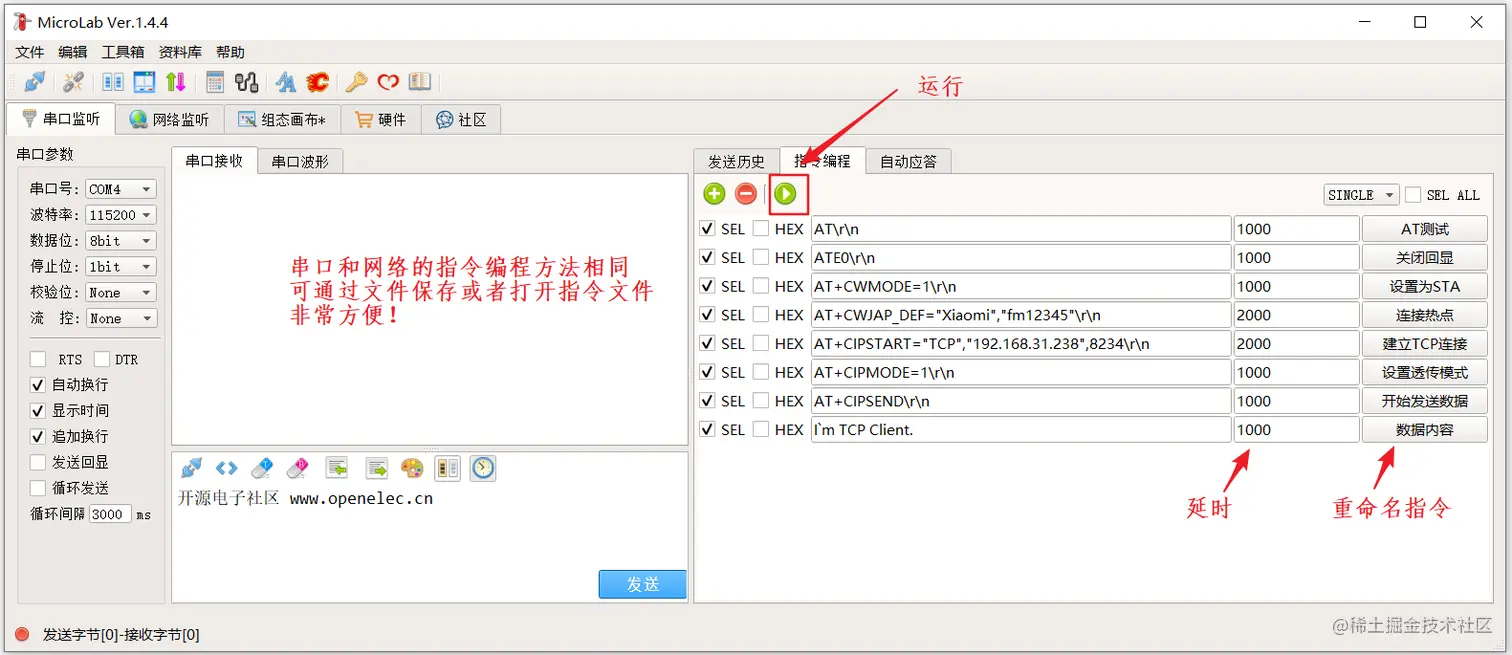Toggle the DTR checkbox
Screen dimensions: 1512x655
pyautogui.click(x=102, y=359)
